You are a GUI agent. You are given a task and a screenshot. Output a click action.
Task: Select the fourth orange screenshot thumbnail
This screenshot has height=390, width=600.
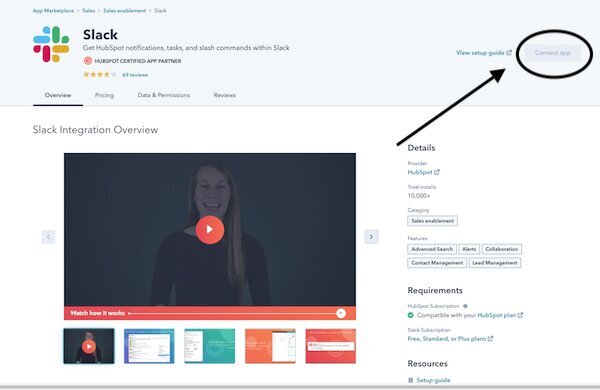click(270, 346)
